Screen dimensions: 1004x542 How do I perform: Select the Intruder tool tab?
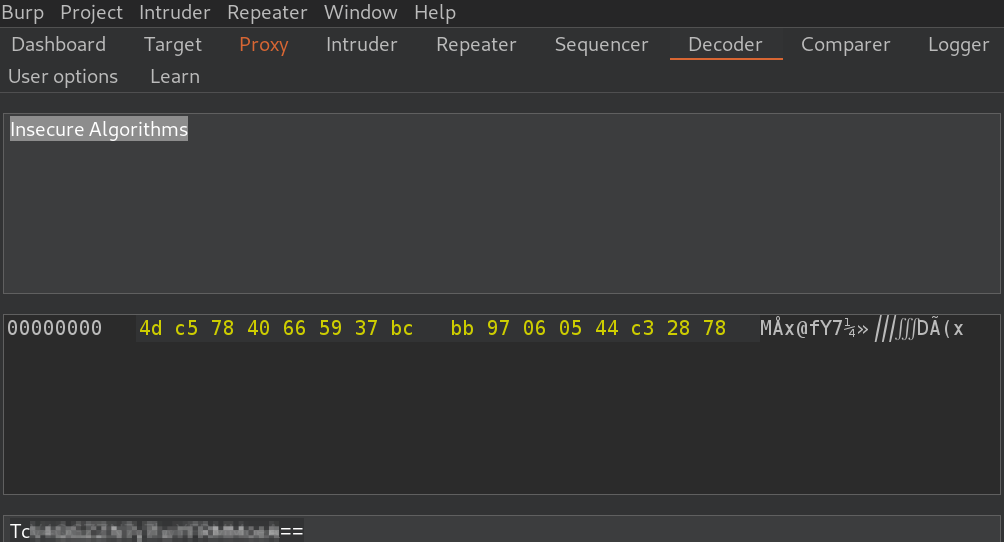pos(361,44)
